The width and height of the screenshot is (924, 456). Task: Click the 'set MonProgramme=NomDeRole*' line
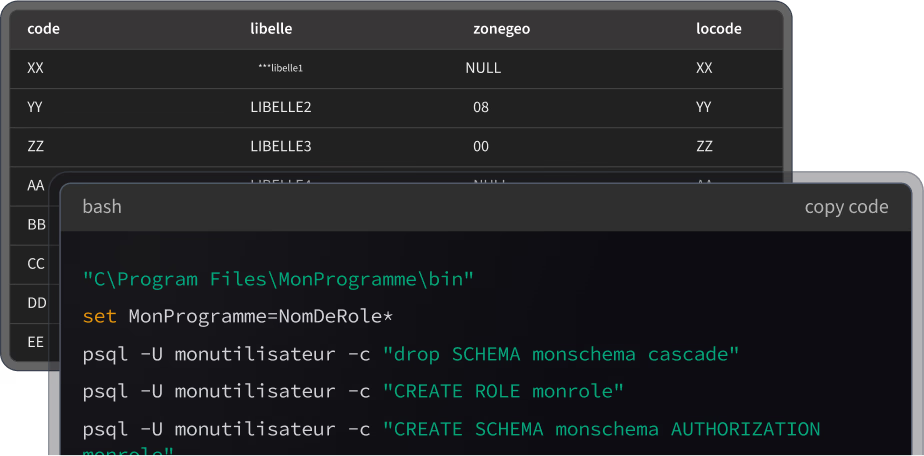click(x=238, y=317)
